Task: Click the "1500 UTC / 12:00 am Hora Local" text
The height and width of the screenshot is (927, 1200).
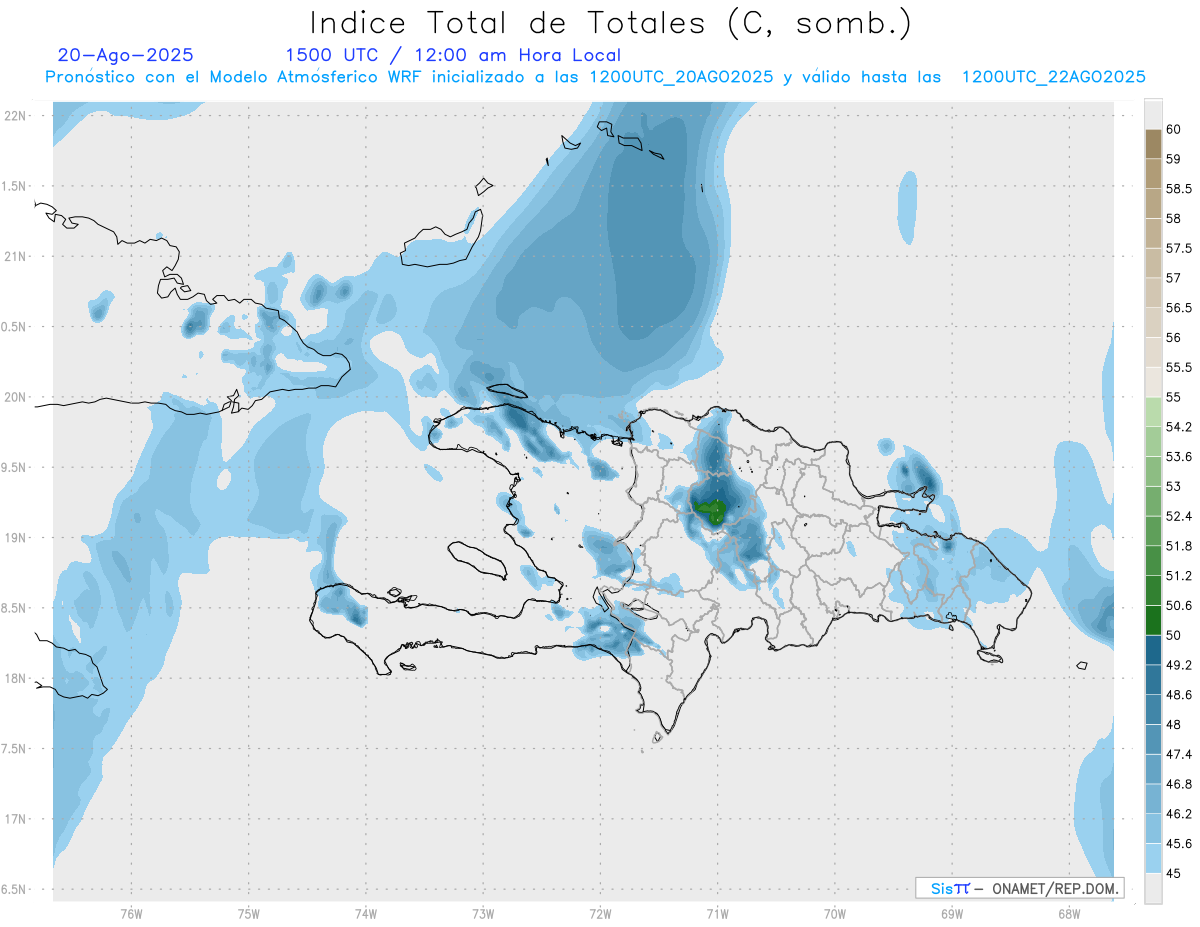Action: tap(453, 56)
